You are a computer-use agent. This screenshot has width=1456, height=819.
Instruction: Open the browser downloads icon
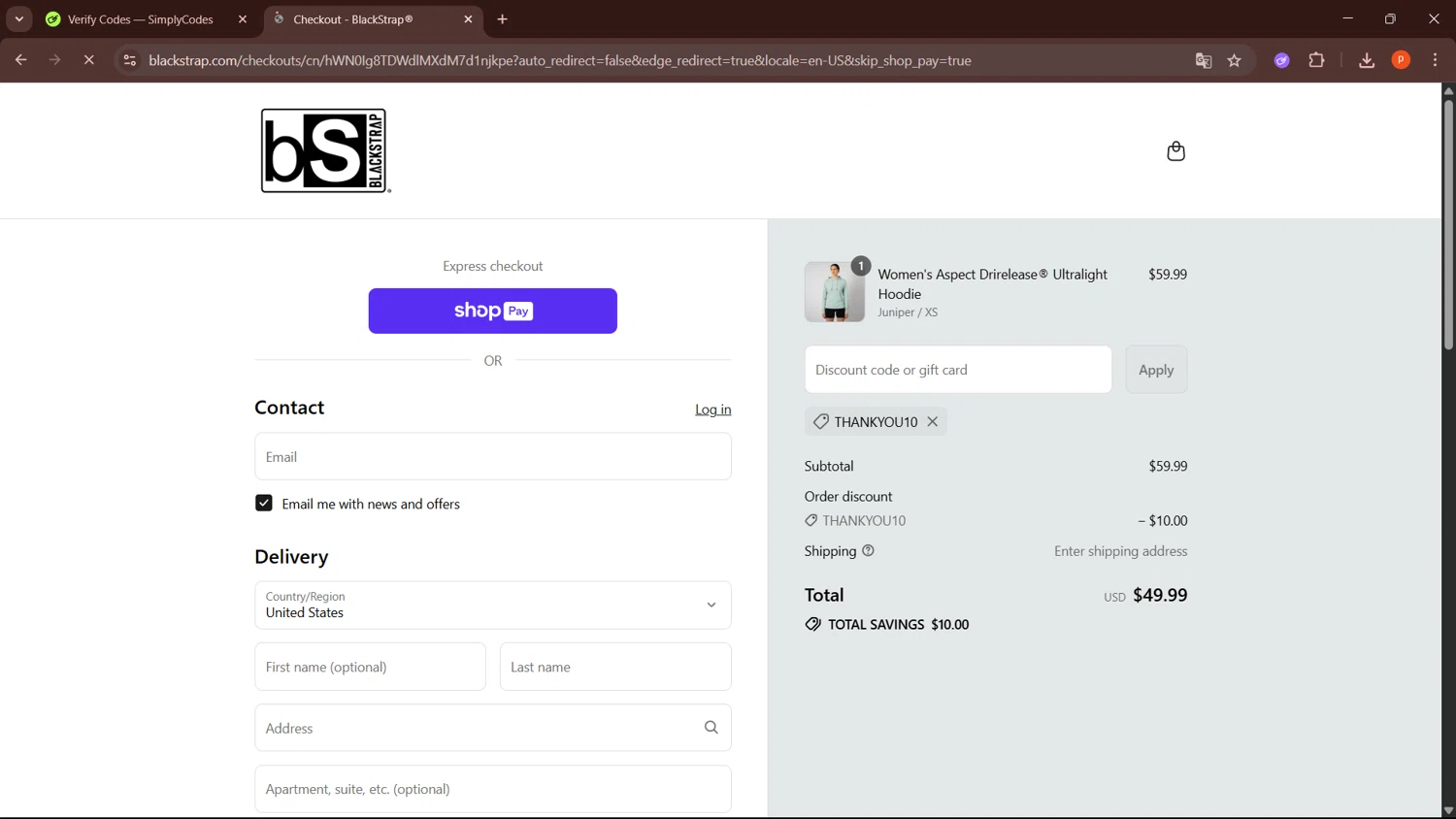point(1367,60)
